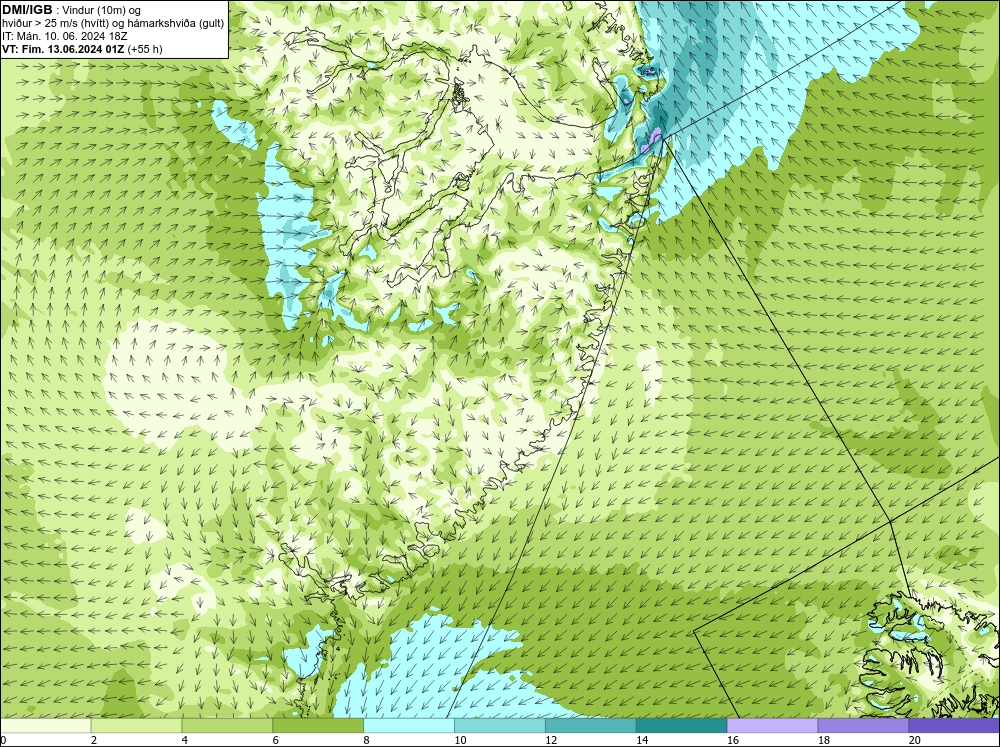1000x747 pixels.
Task: Click the 18–20 m/s purple swatch
Action: [x=863, y=725]
